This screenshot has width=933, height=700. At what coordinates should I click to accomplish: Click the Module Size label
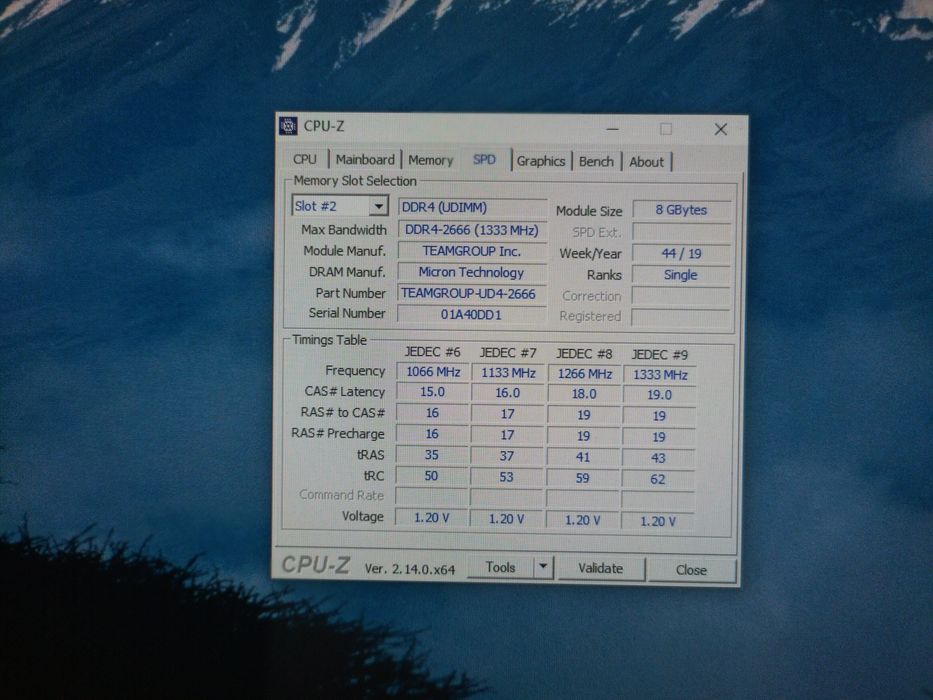coord(589,211)
